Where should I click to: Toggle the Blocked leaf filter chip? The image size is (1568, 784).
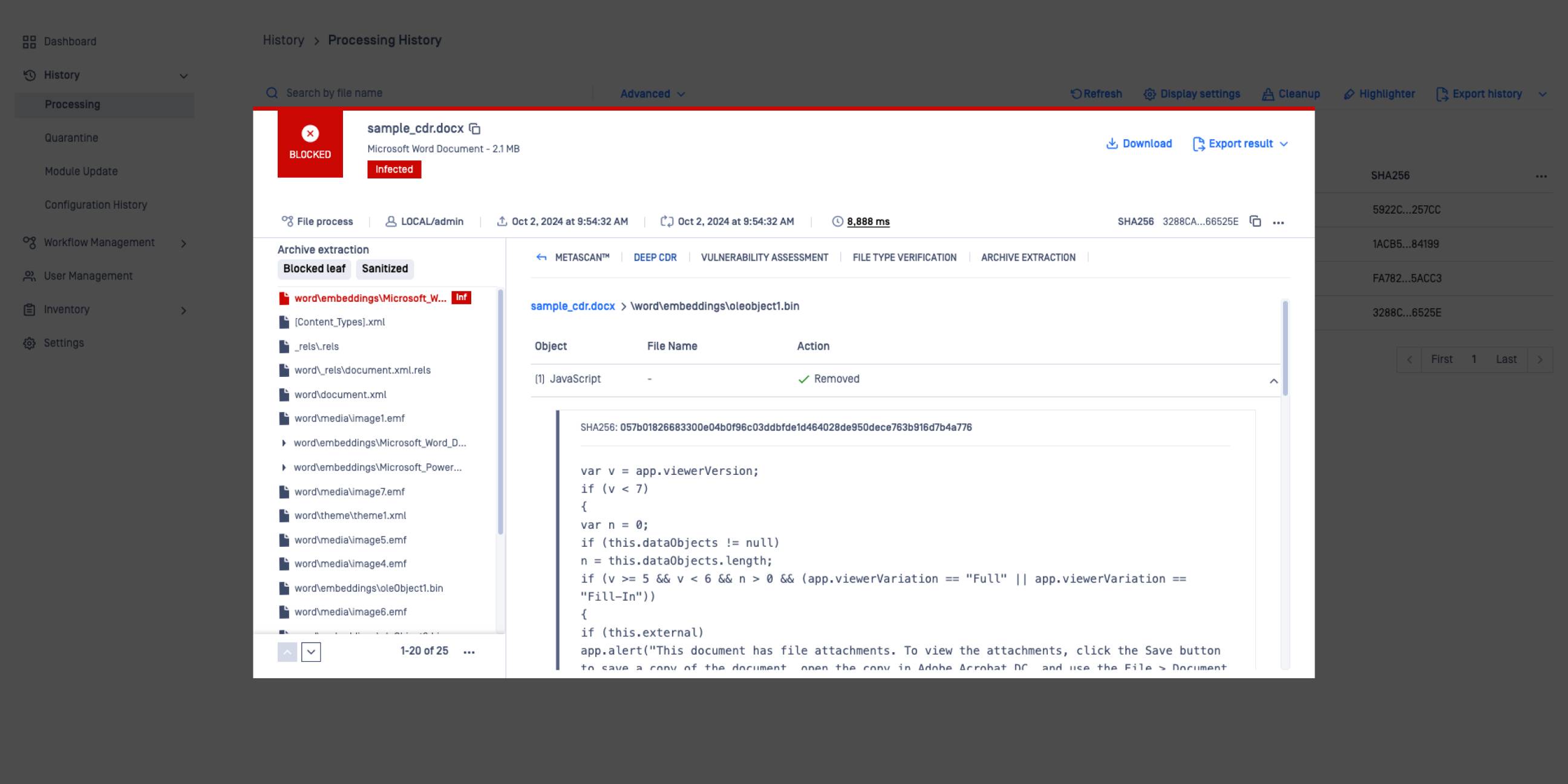tap(314, 269)
